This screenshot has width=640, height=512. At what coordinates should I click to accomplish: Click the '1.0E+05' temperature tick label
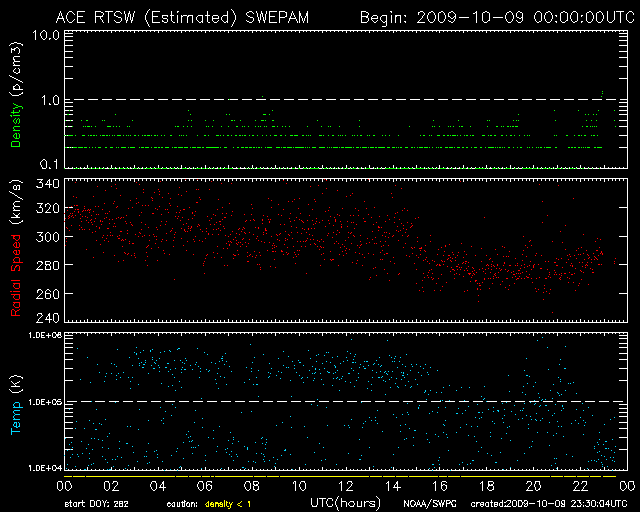point(45,403)
